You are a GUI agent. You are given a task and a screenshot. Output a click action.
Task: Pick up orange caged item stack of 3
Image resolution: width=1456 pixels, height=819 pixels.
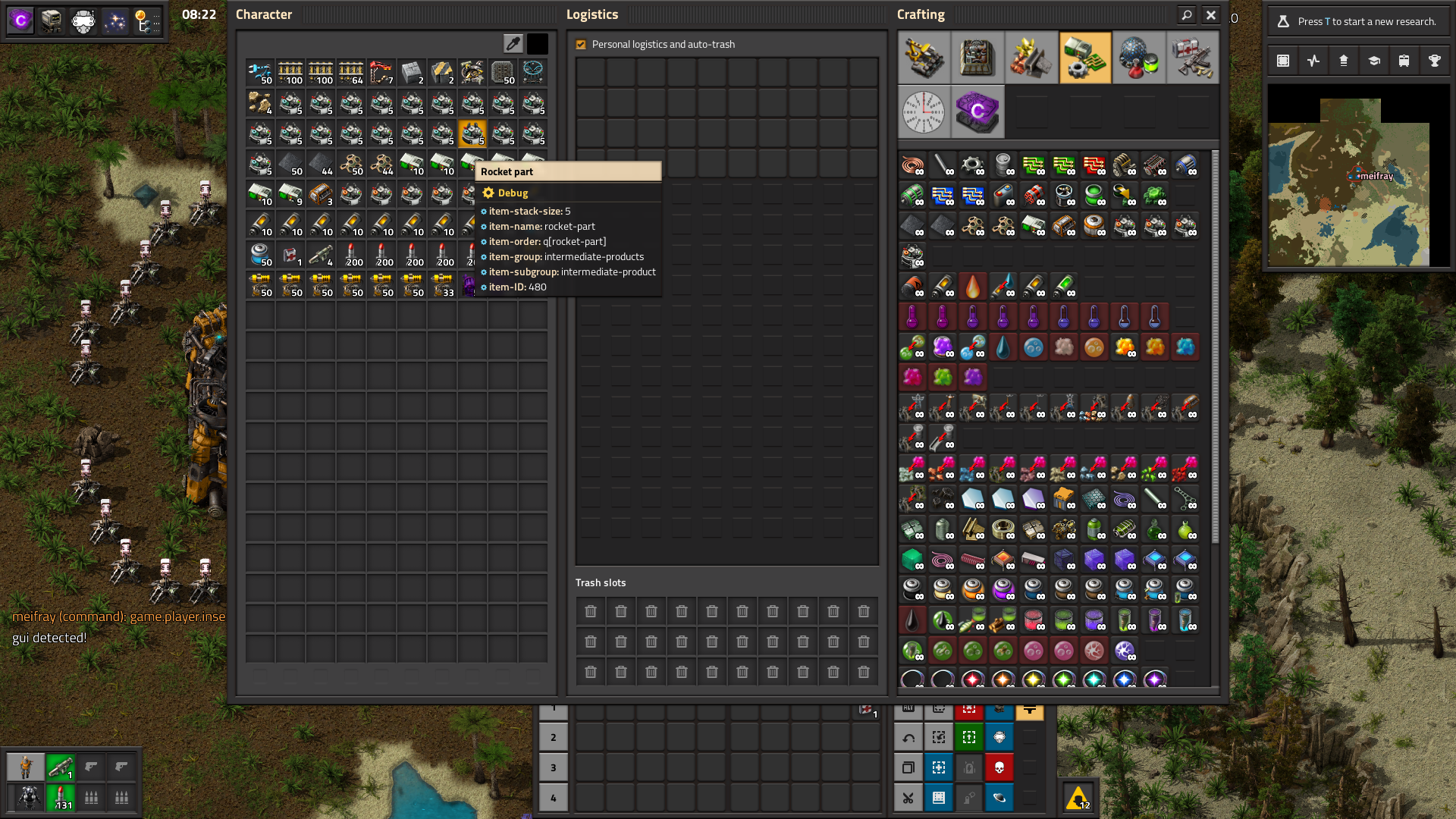pyautogui.click(x=321, y=195)
